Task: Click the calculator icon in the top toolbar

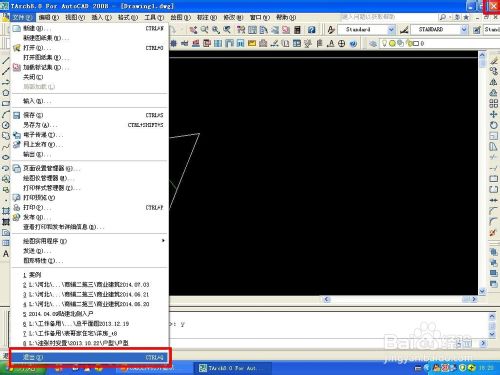Action: (297, 30)
